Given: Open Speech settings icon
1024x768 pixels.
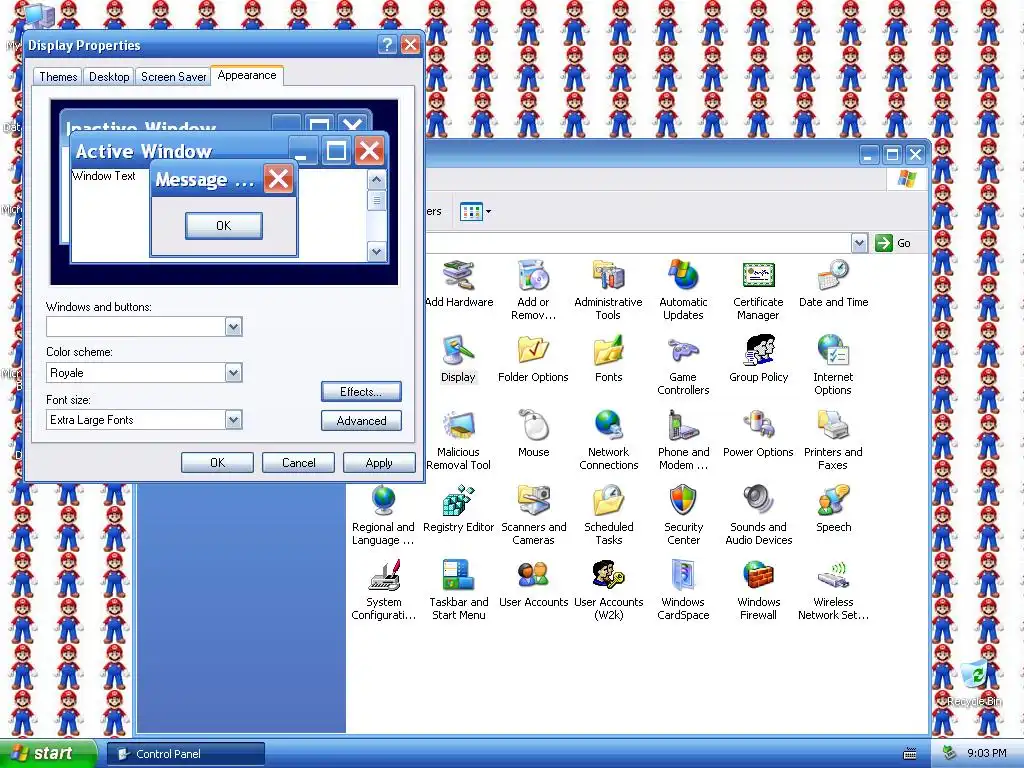Looking at the screenshot, I should pyautogui.click(x=833, y=509).
